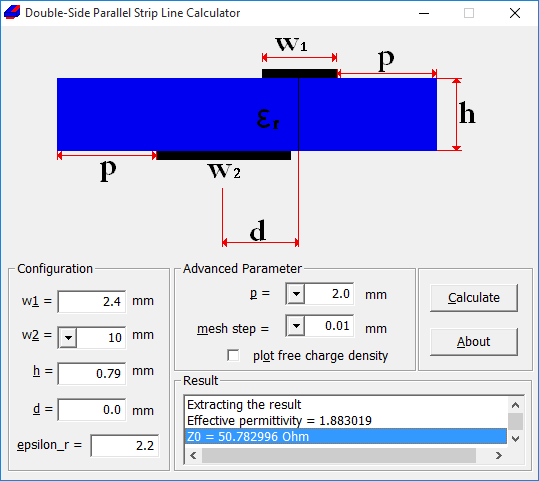
Task: Click the horizontal scrollbar right arrow
Action: click(499, 456)
